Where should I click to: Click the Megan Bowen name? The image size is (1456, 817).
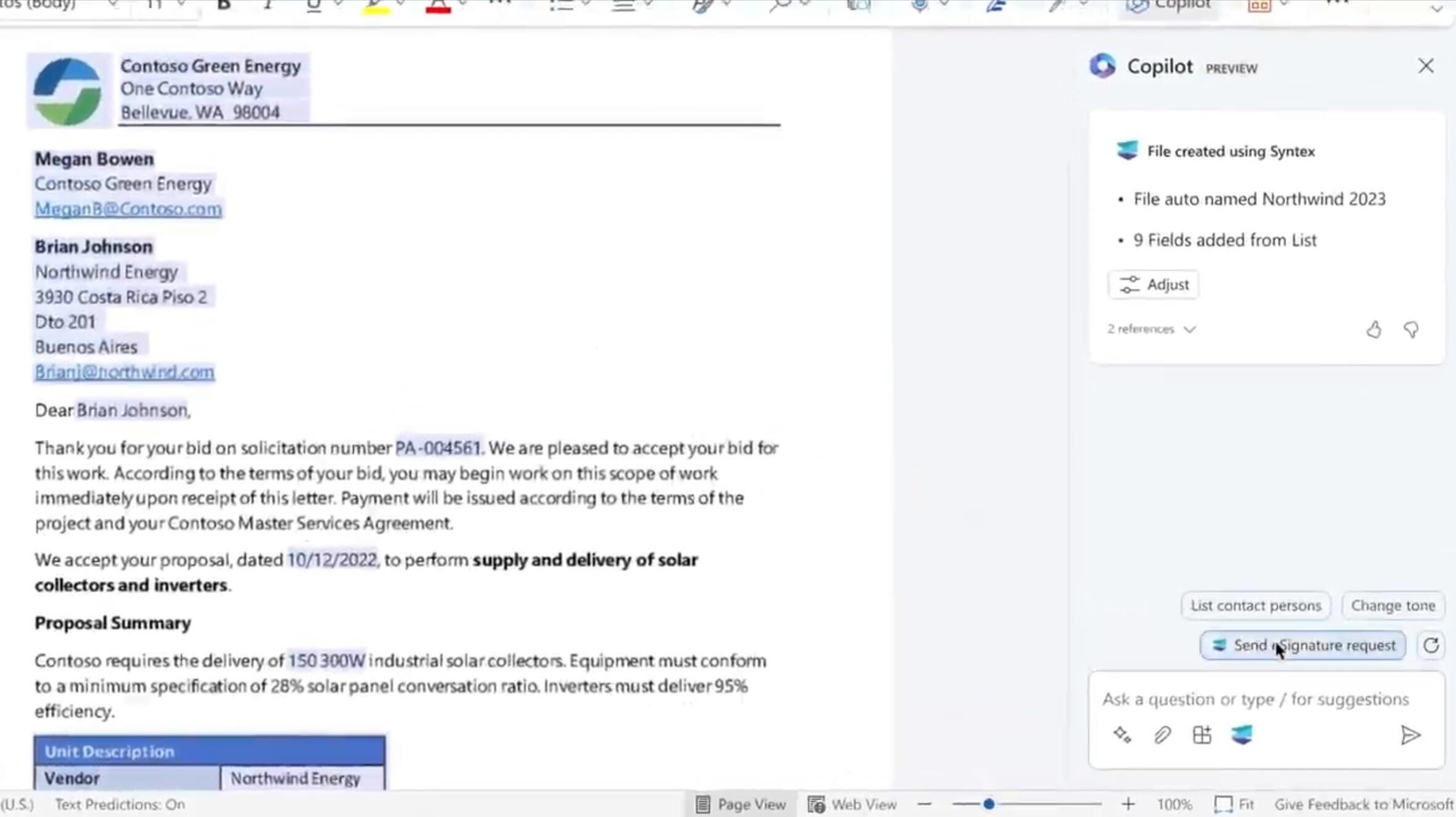point(94,159)
